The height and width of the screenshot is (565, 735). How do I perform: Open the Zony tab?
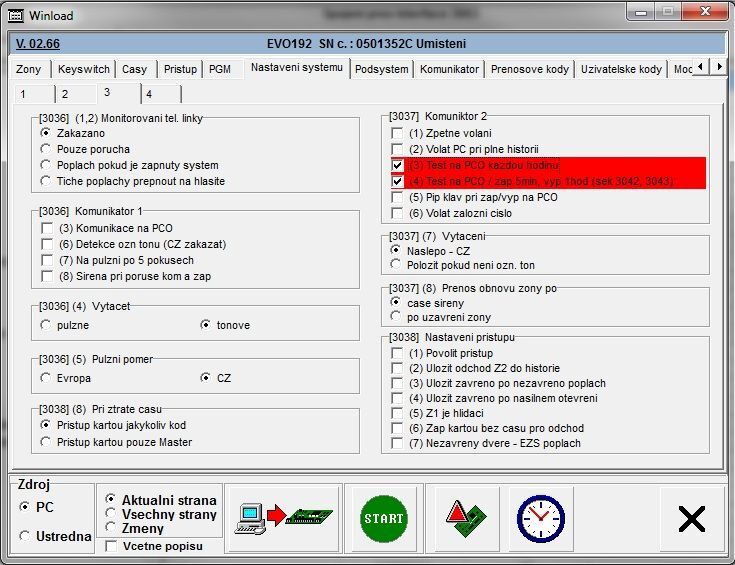click(28, 69)
